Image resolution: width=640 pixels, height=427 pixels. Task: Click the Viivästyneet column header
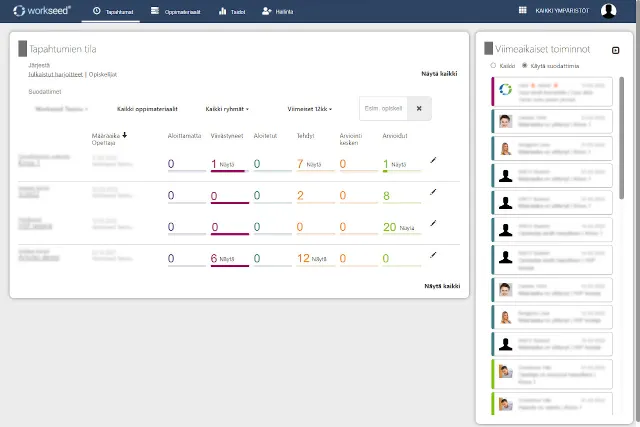click(x=227, y=136)
